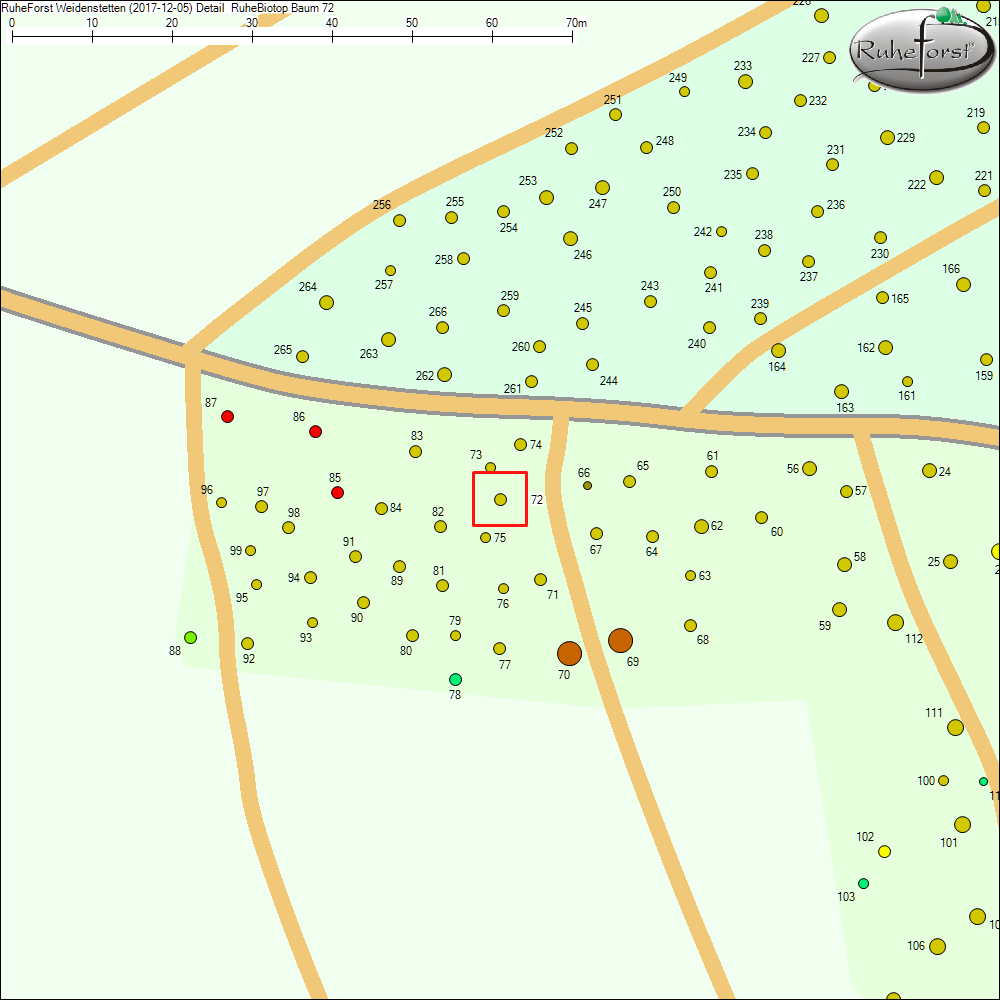Click the light green tree marker 88

(x=190, y=637)
